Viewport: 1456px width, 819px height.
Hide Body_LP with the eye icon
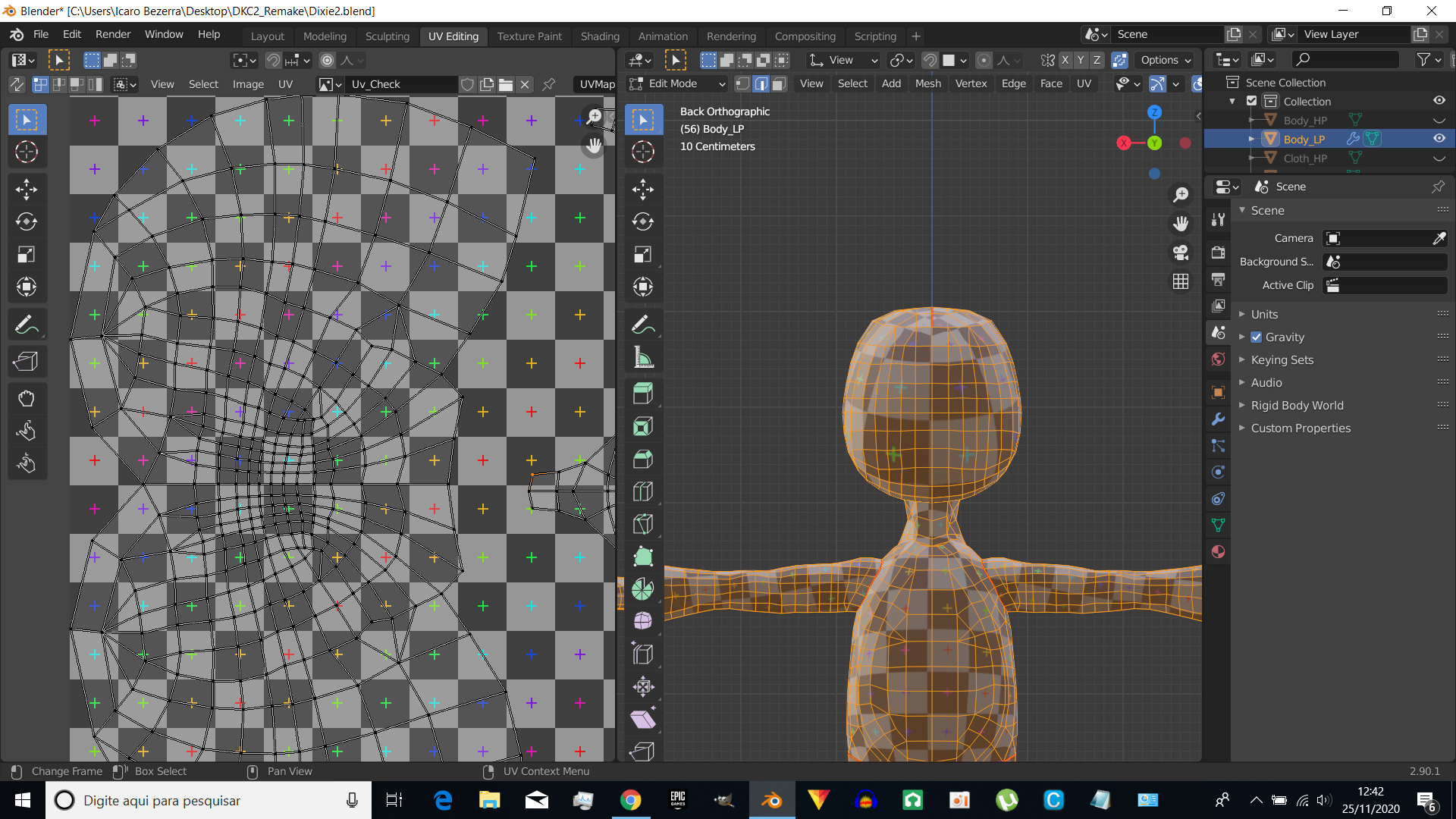(1439, 139)
